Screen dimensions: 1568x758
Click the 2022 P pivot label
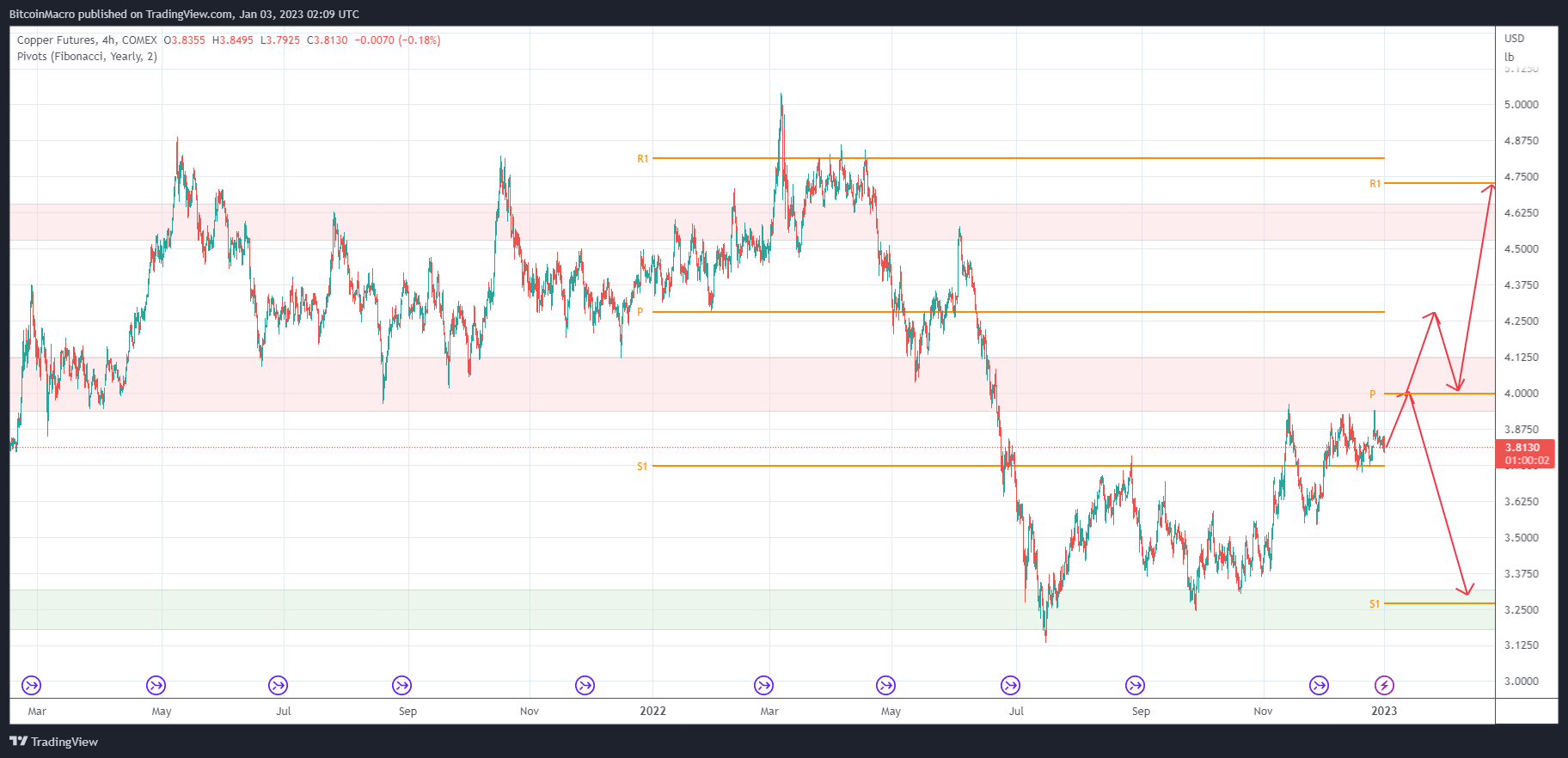[640, 312]
